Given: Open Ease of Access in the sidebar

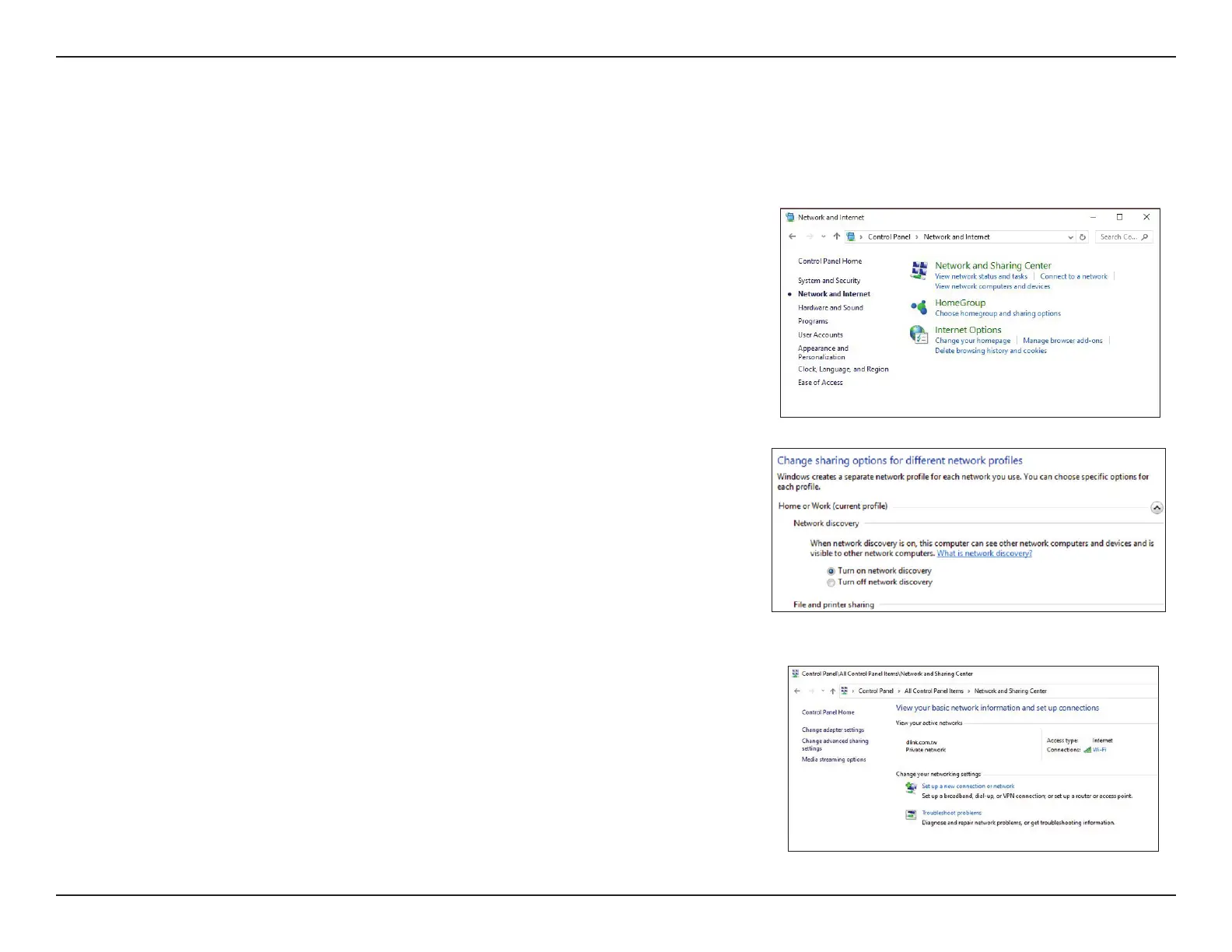Looking at the screenshot, I should (821, 383).
